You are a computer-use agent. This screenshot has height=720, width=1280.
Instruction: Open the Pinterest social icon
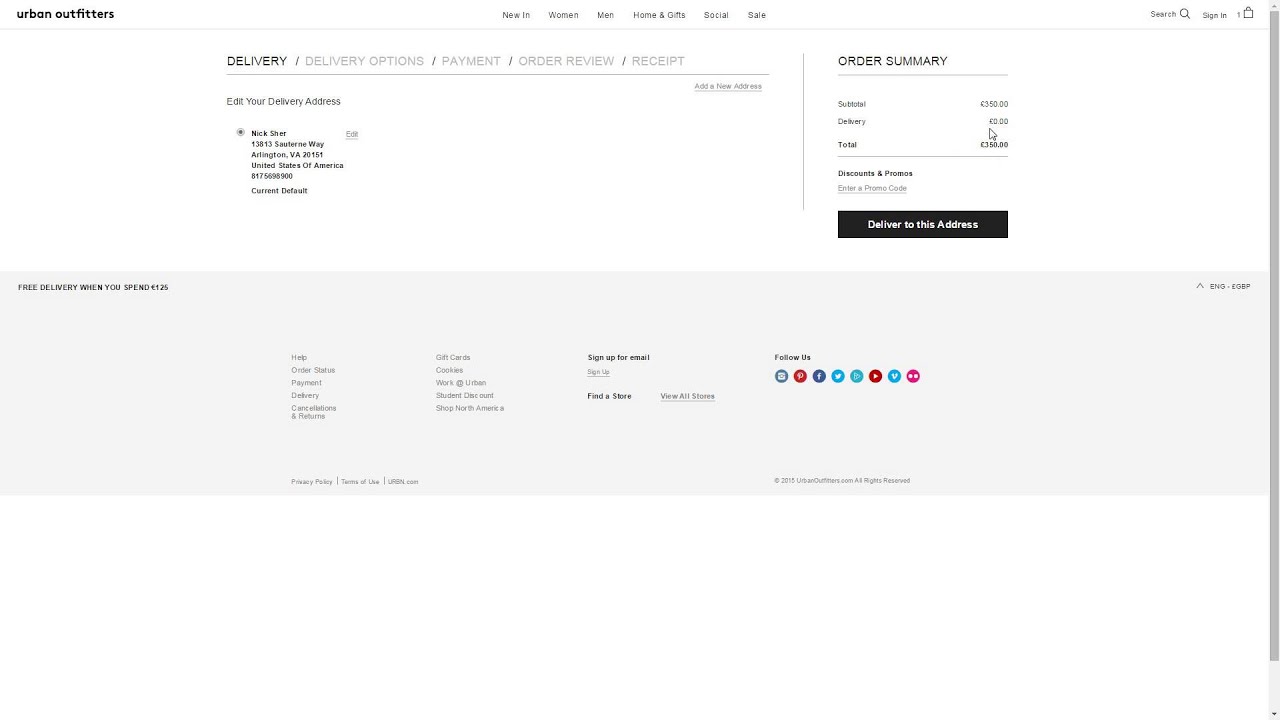[800, 376]
